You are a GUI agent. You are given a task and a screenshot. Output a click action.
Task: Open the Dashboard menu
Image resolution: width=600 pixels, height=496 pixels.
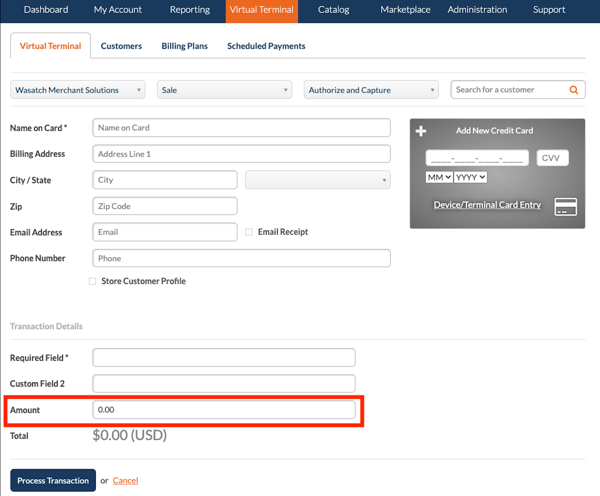click(x=46, y=10)
